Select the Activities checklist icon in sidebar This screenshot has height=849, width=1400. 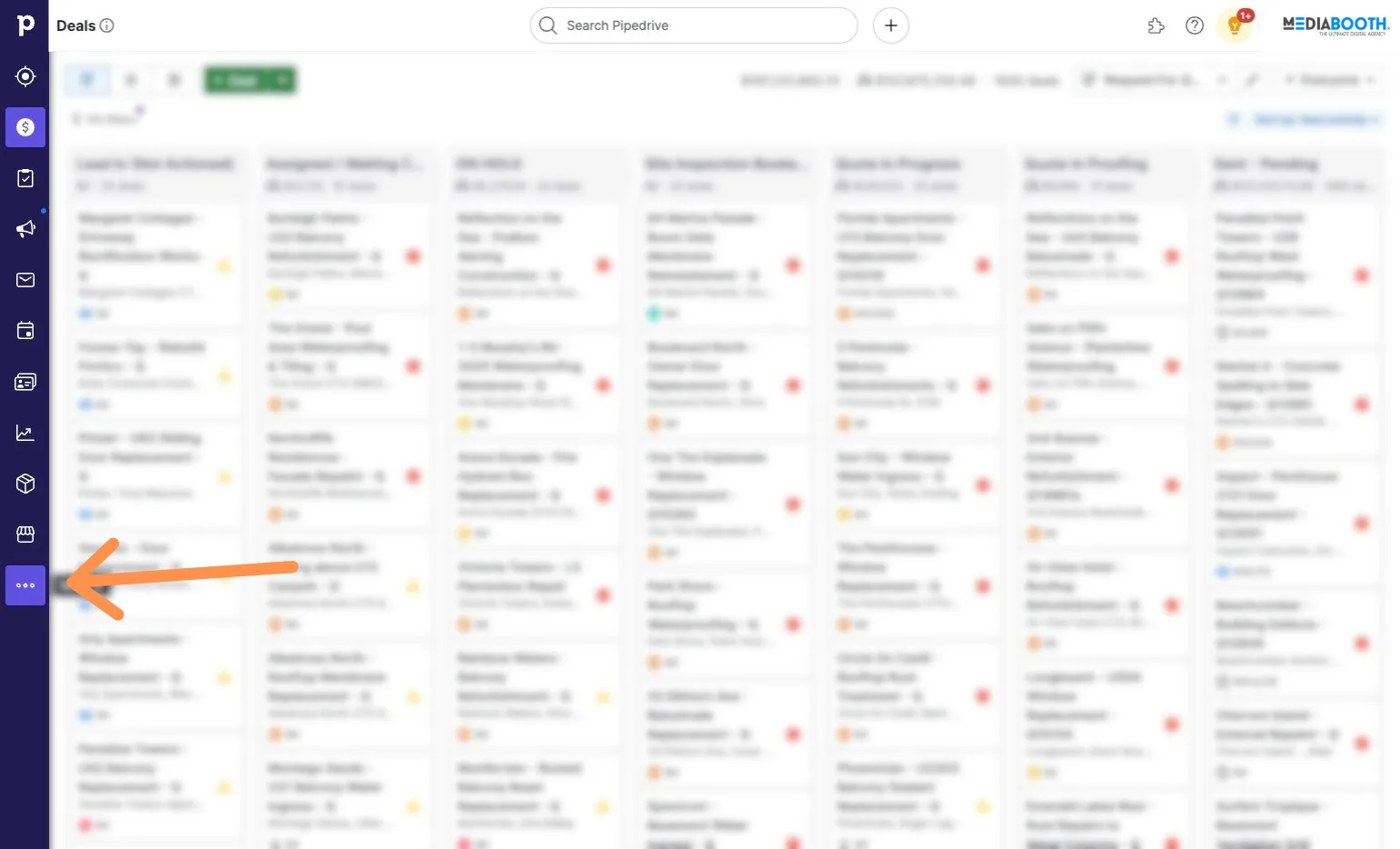click(25, 178)
